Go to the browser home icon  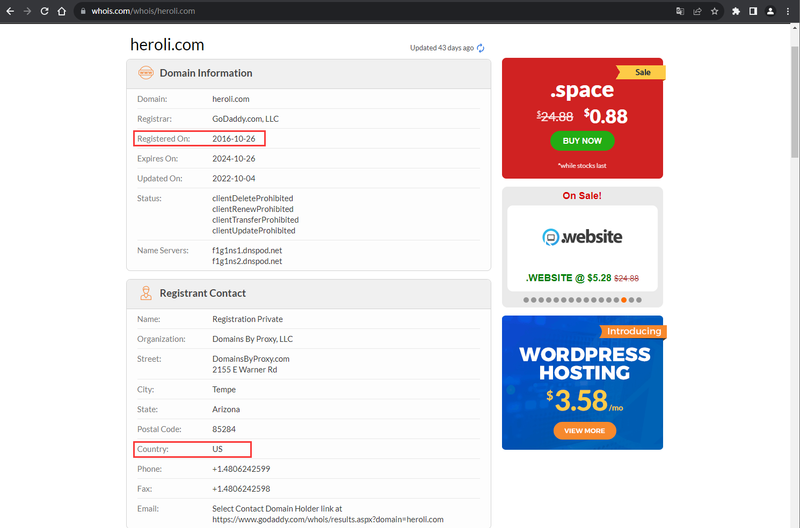tap(62, 11)
